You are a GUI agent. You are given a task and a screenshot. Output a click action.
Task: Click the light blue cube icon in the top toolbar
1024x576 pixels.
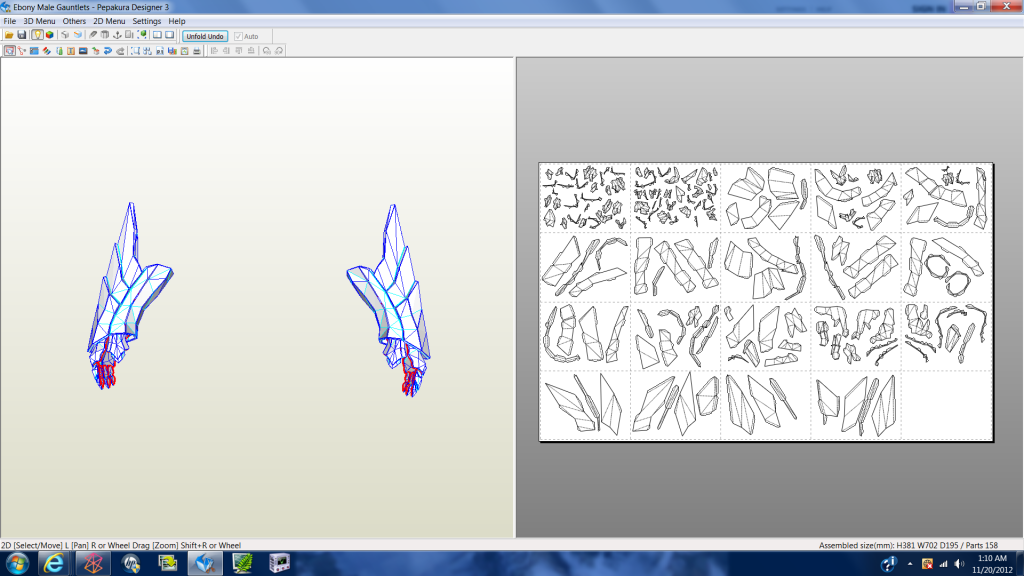click(78, 35)
